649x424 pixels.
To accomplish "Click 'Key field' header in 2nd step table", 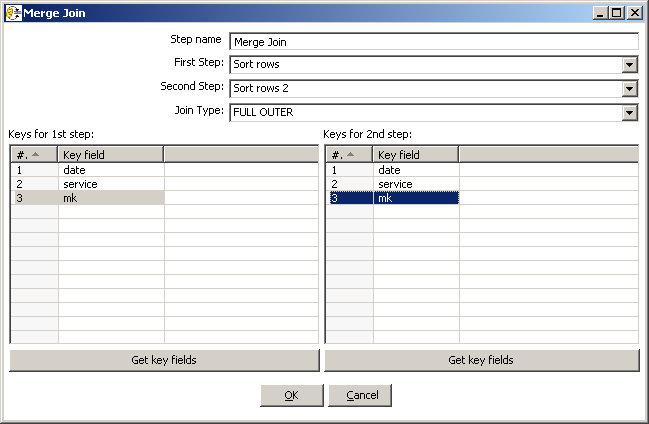I will coord(416,154).
